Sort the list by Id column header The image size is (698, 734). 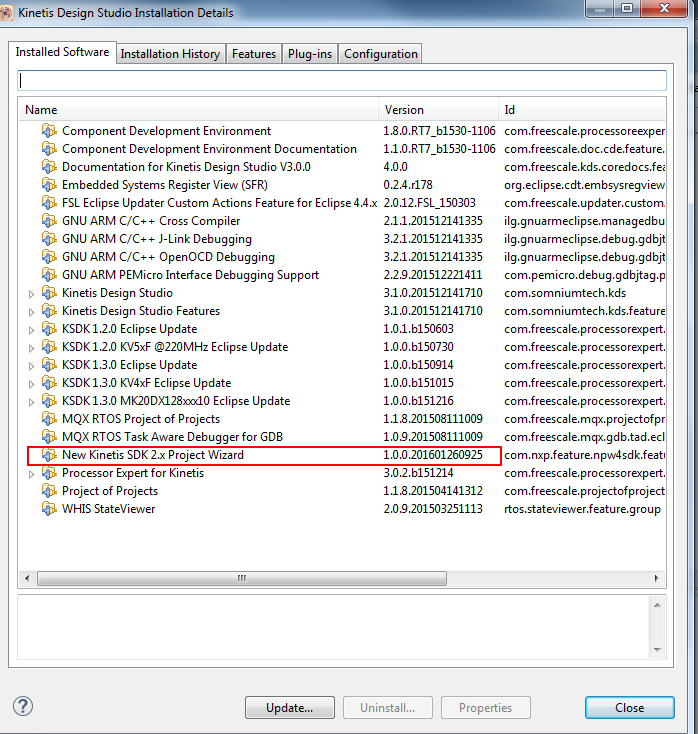pyautogui.click(x=582, y=110)
